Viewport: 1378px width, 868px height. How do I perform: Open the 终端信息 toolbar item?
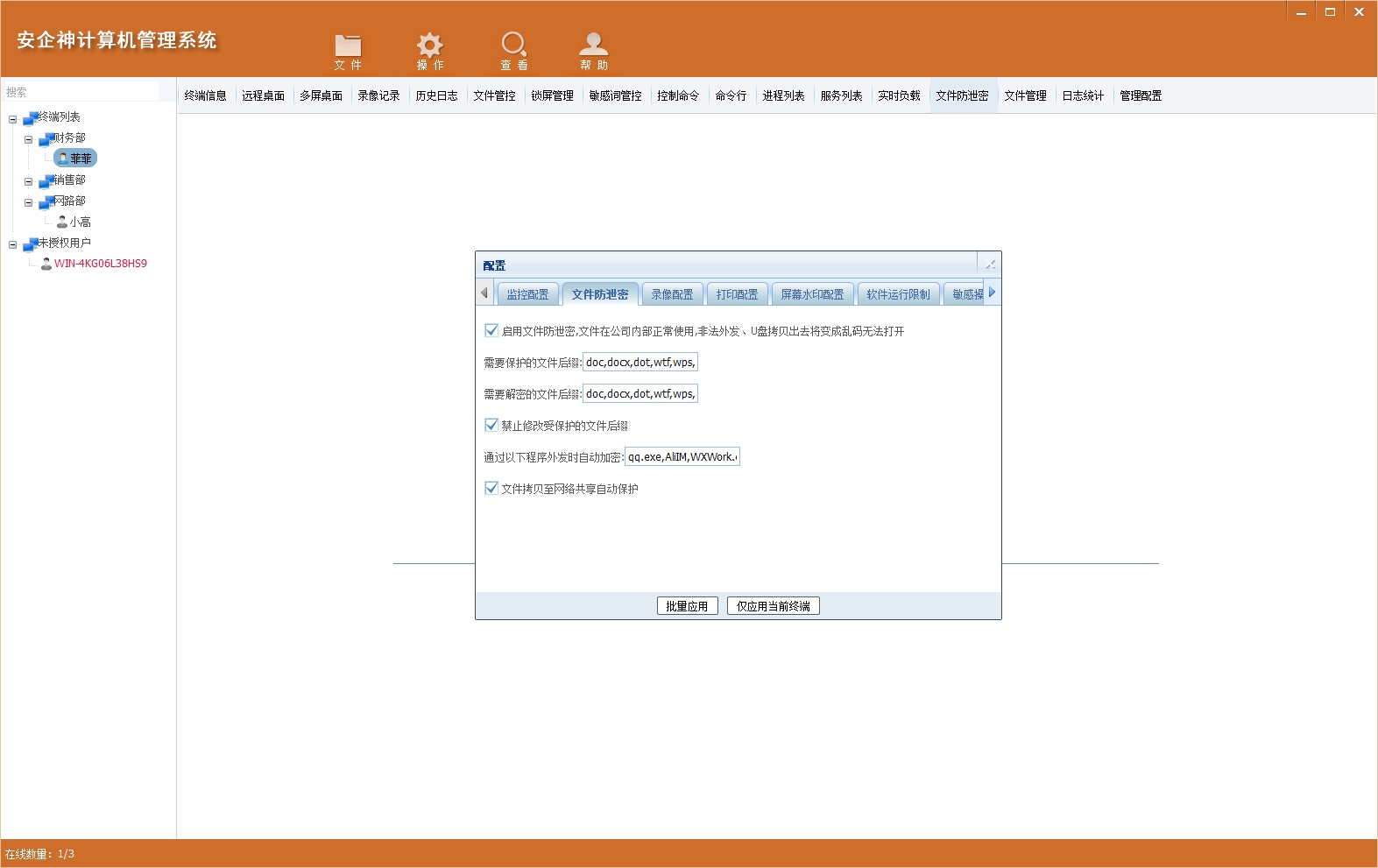206,95
